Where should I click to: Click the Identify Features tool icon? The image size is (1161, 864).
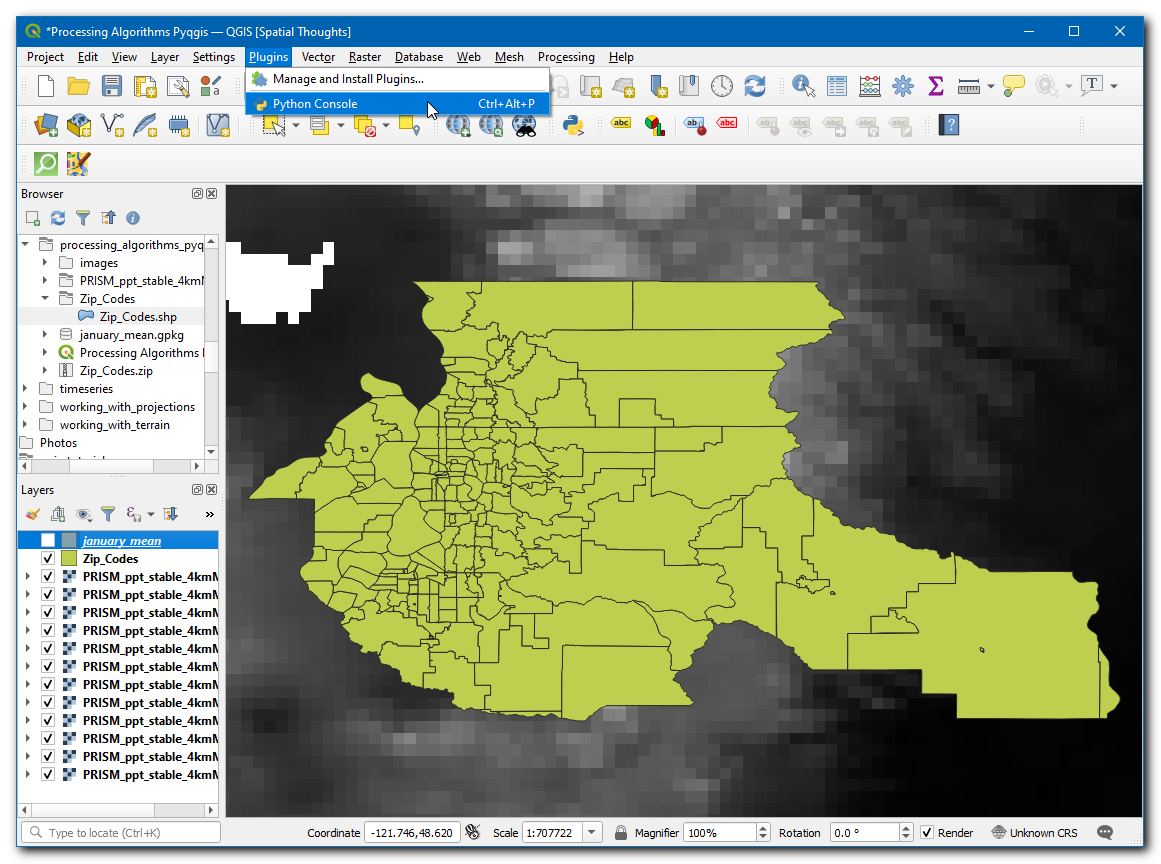[803, 86]
